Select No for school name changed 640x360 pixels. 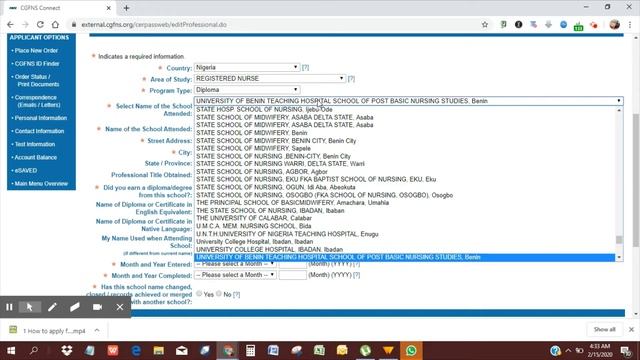pos(219,293)
